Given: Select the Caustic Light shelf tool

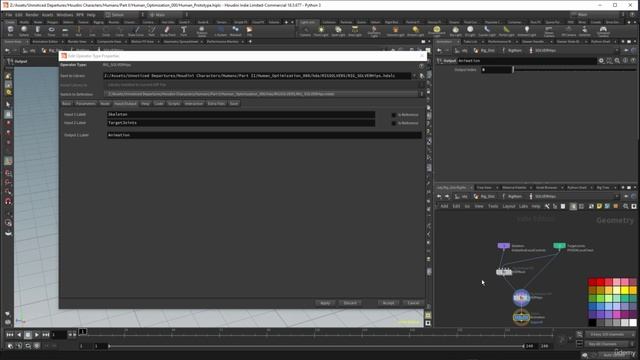Looking at the screenshot, I should point(487,31).
